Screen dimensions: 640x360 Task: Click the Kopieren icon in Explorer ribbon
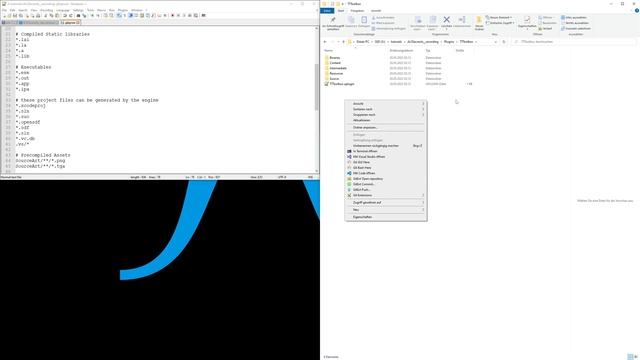(351, 20)
